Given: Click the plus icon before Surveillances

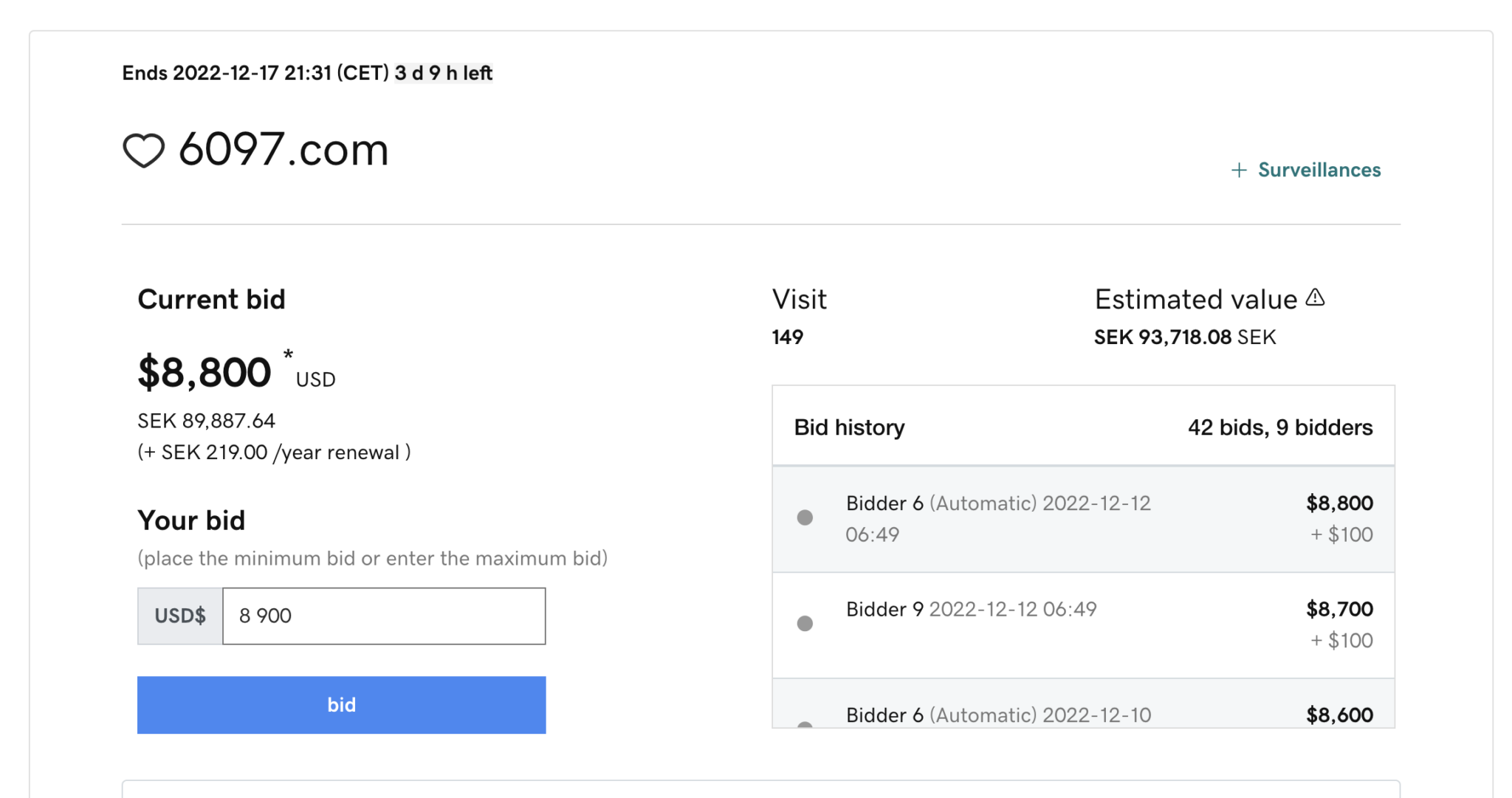Looking at the screenshot, I should tap(1239, 171).
